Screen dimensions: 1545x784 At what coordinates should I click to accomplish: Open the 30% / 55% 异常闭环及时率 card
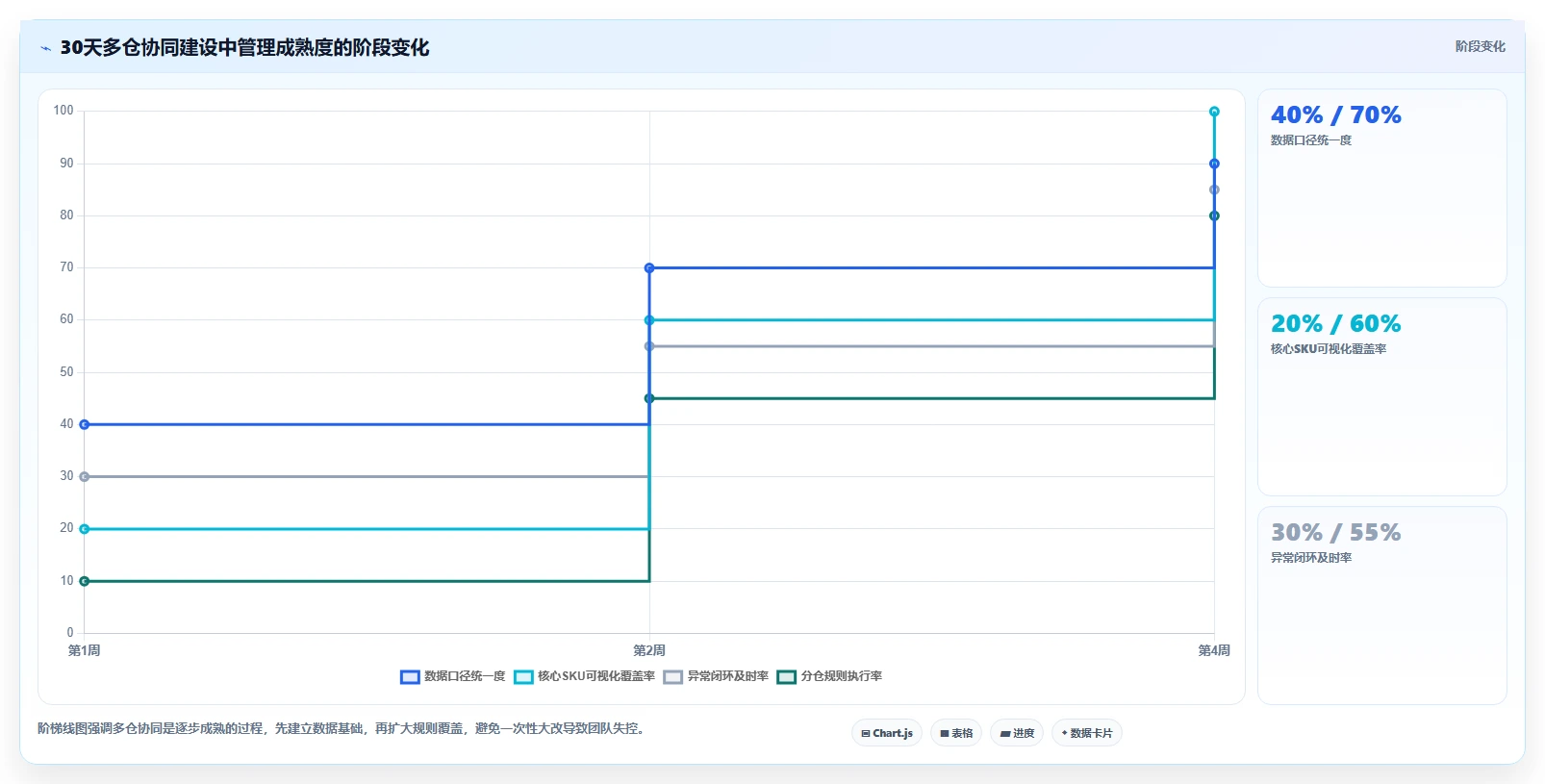pyautogui.click(x=1382, y=605)
